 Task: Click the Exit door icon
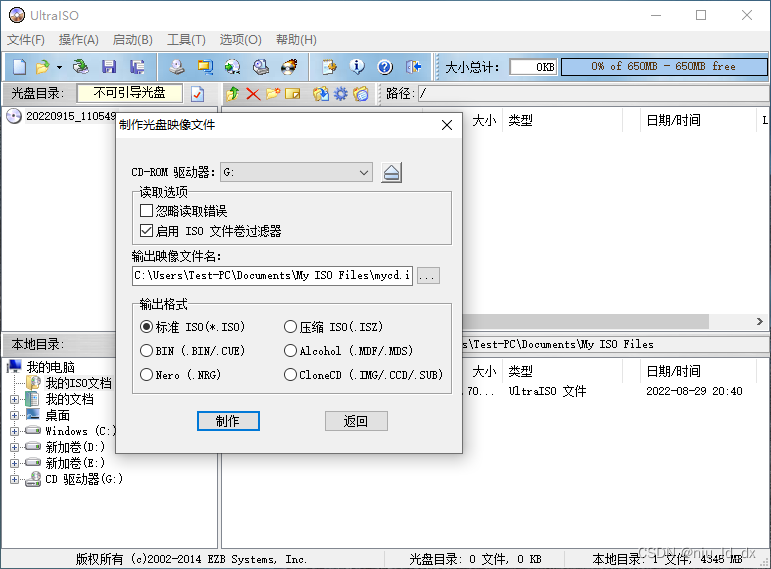pyautogui.click(x=414, y=67)
